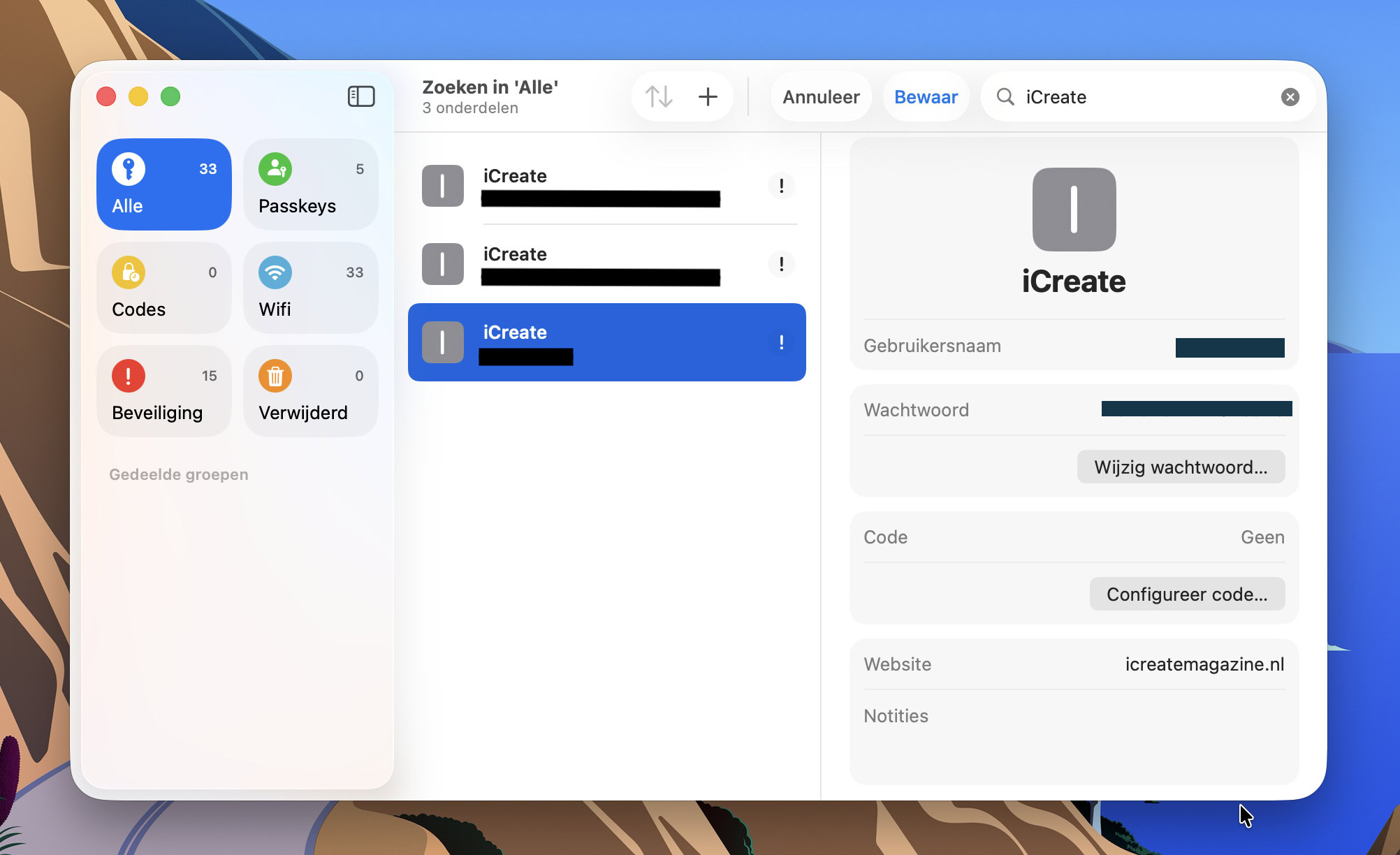
Task: Click the Code value 'Geen'
Action: [1262, 537]
